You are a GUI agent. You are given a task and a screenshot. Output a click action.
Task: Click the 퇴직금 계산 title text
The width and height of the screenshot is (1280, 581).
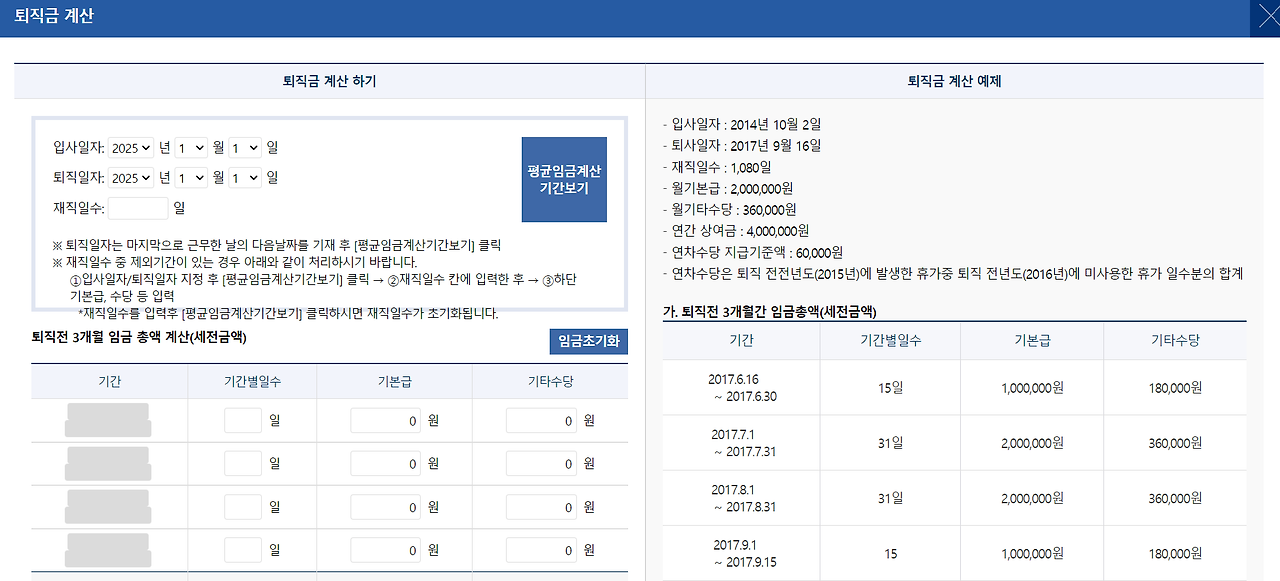pyautogui.click(x=54, y=17)
